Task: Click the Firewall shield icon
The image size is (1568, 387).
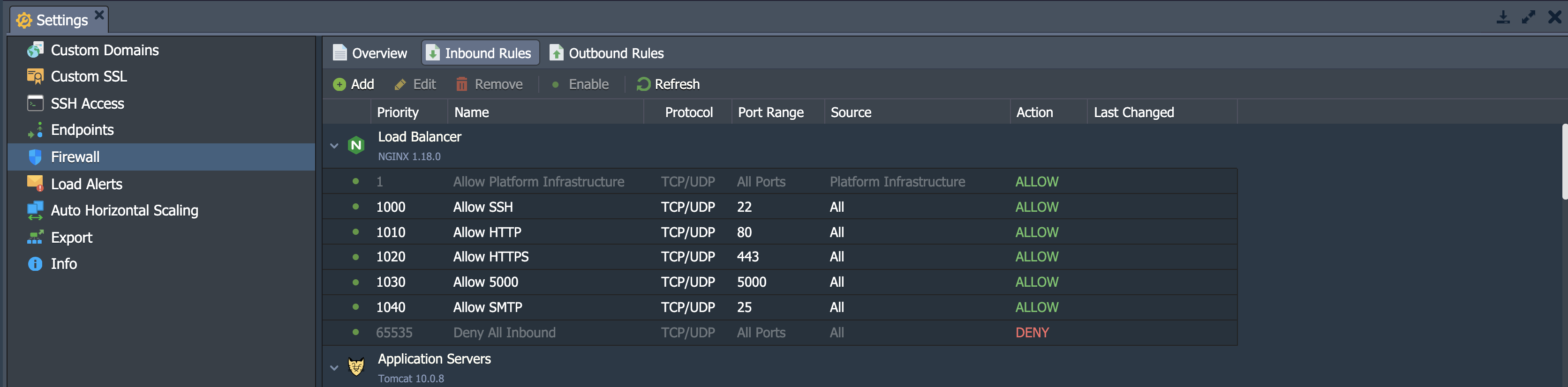Action: click(35, 157)
